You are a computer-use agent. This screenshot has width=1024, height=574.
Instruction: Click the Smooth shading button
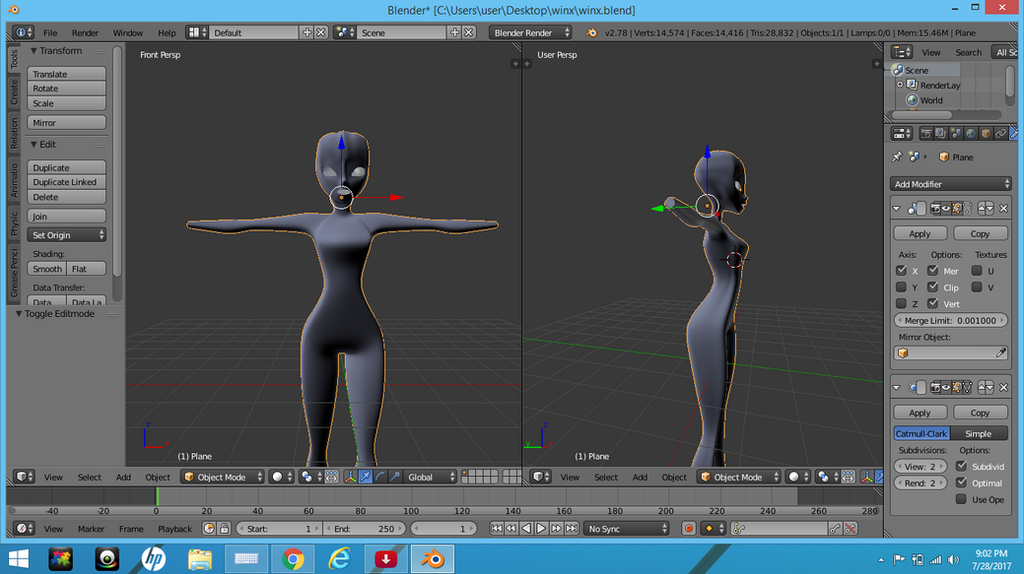47,269
